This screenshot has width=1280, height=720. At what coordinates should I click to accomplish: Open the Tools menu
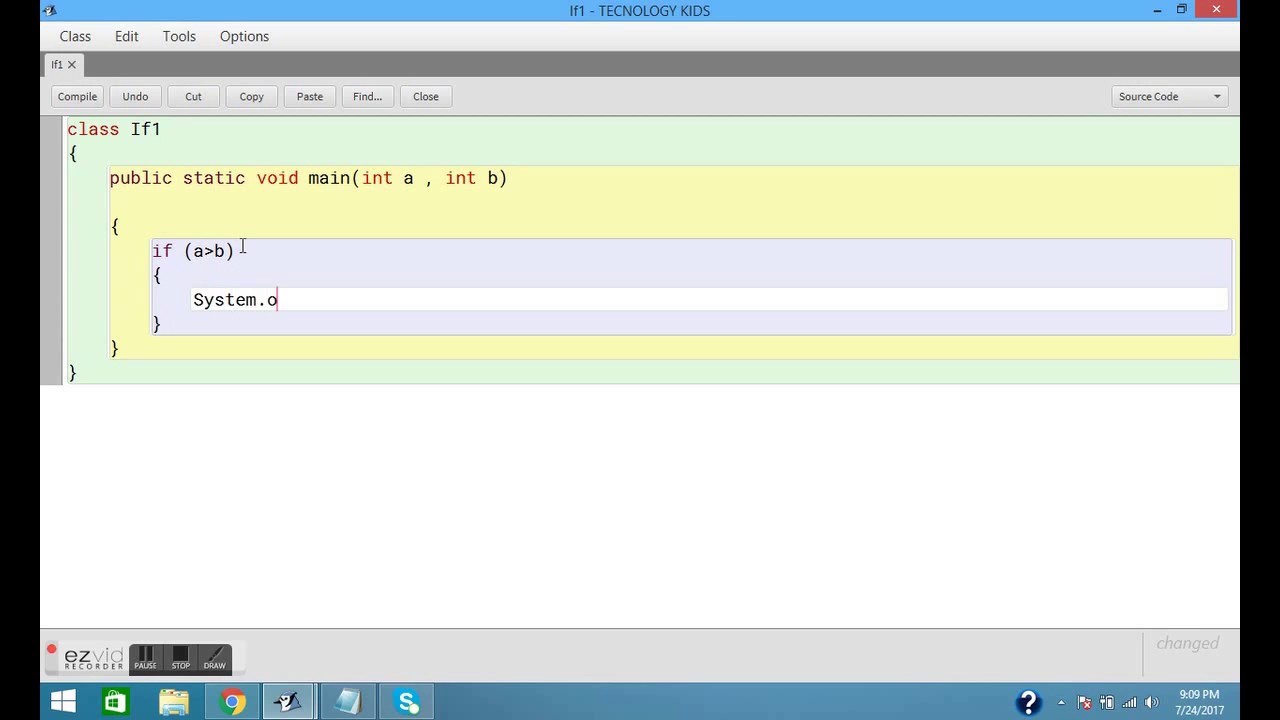[x=179, y=36]
